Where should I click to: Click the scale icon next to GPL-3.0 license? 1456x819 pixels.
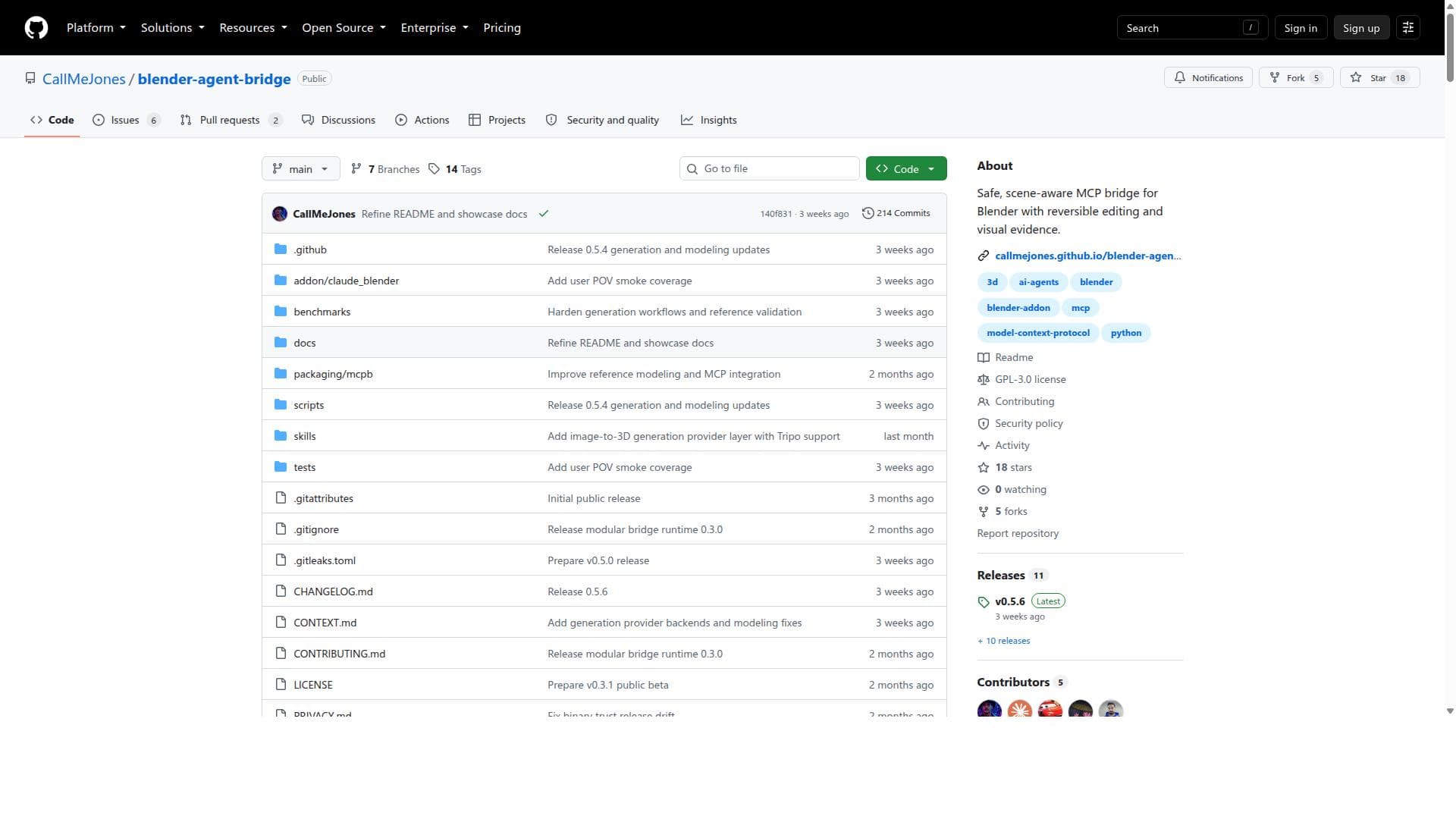pyautogui.click(x=984, y=380)
